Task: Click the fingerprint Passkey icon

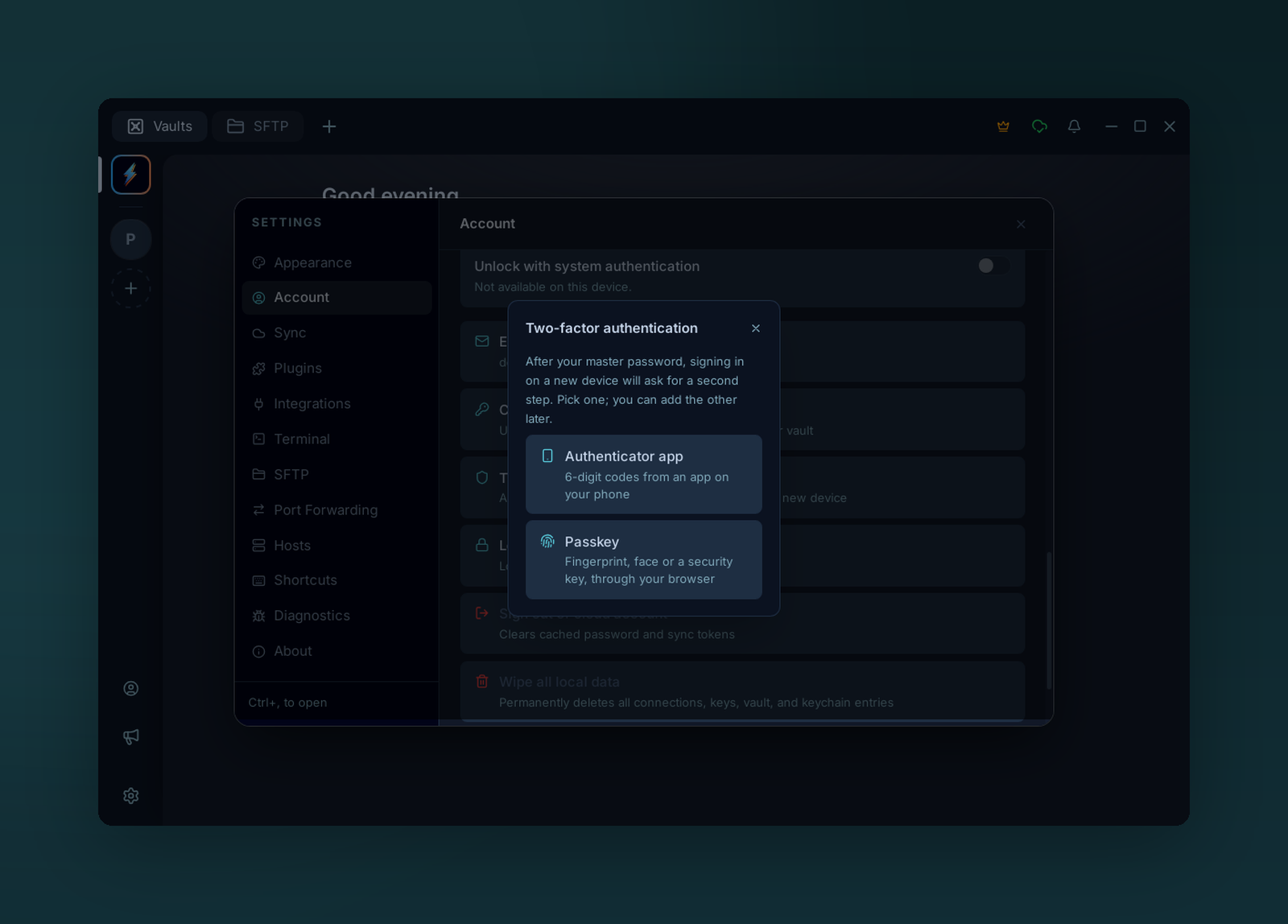Action: click(547, 541)
